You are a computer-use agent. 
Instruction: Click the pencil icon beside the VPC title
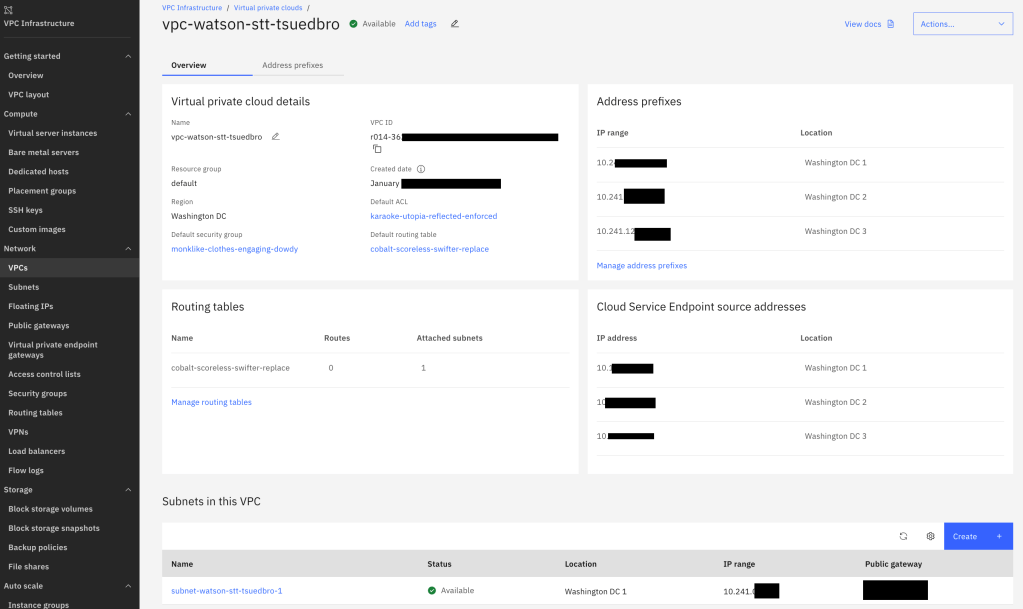455,24
